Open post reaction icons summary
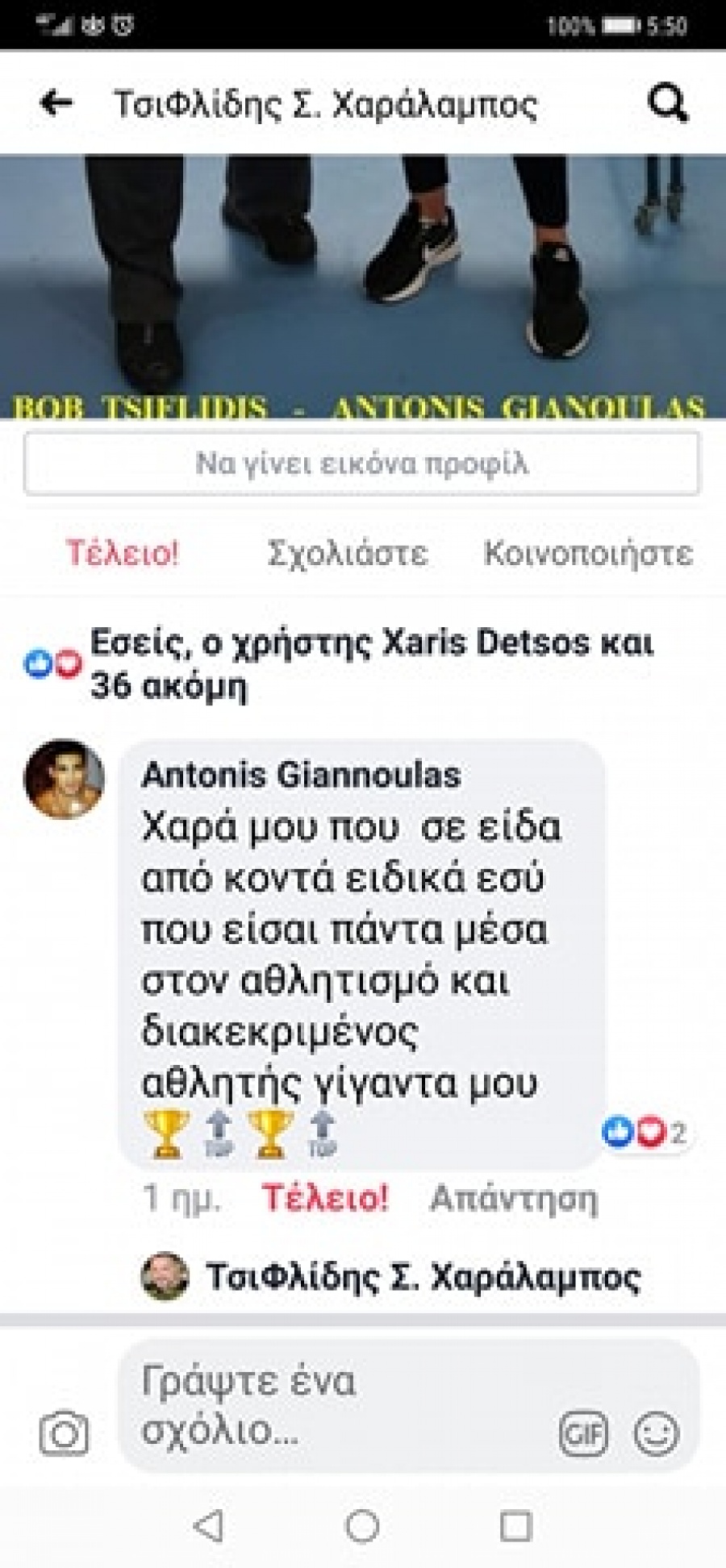The height and width of the screenshot is (1568, 726). (x=53, y=663)
